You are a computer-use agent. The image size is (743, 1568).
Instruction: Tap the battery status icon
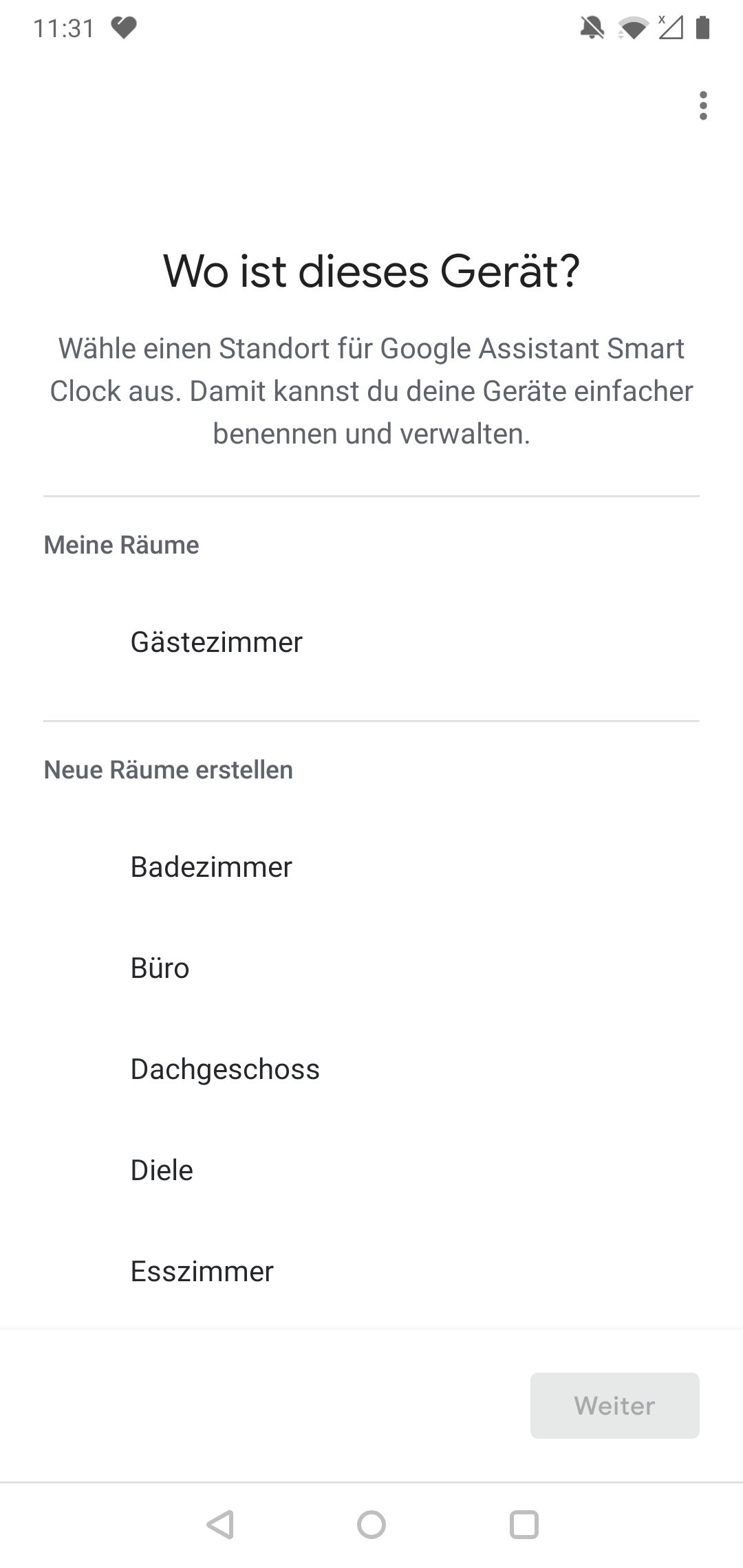point(702,28)
